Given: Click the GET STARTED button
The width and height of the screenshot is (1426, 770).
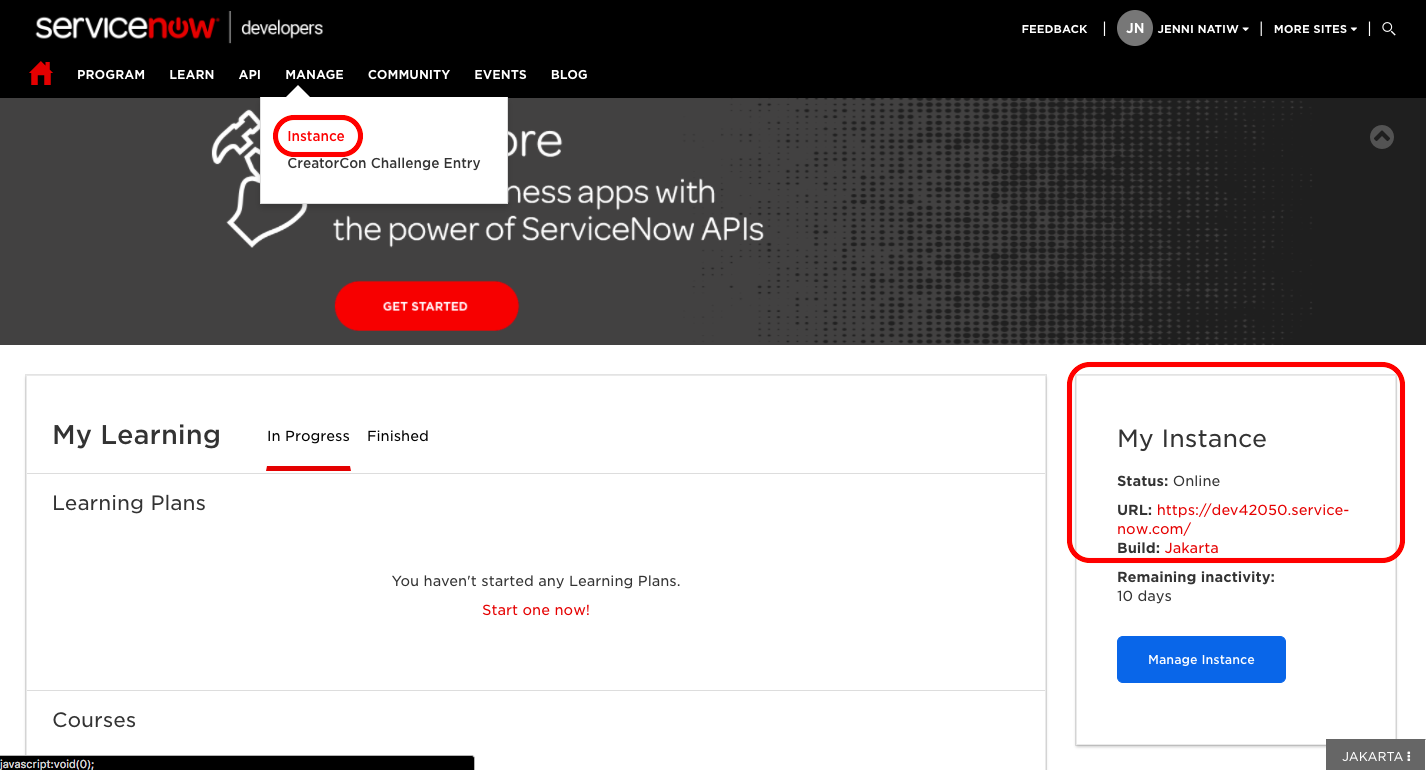Looking at the screenshot, I should (x=426, y=306).
